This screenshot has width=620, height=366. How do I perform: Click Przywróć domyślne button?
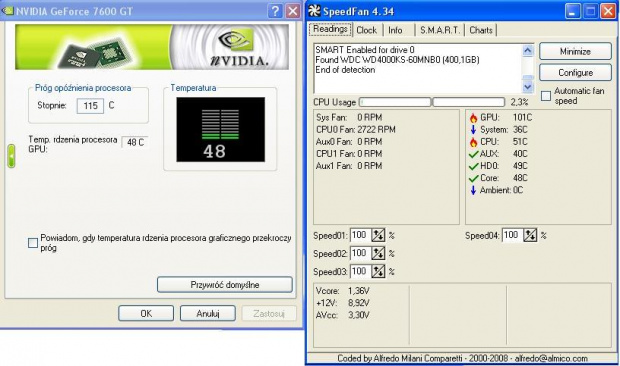click(x=225, y=285)
